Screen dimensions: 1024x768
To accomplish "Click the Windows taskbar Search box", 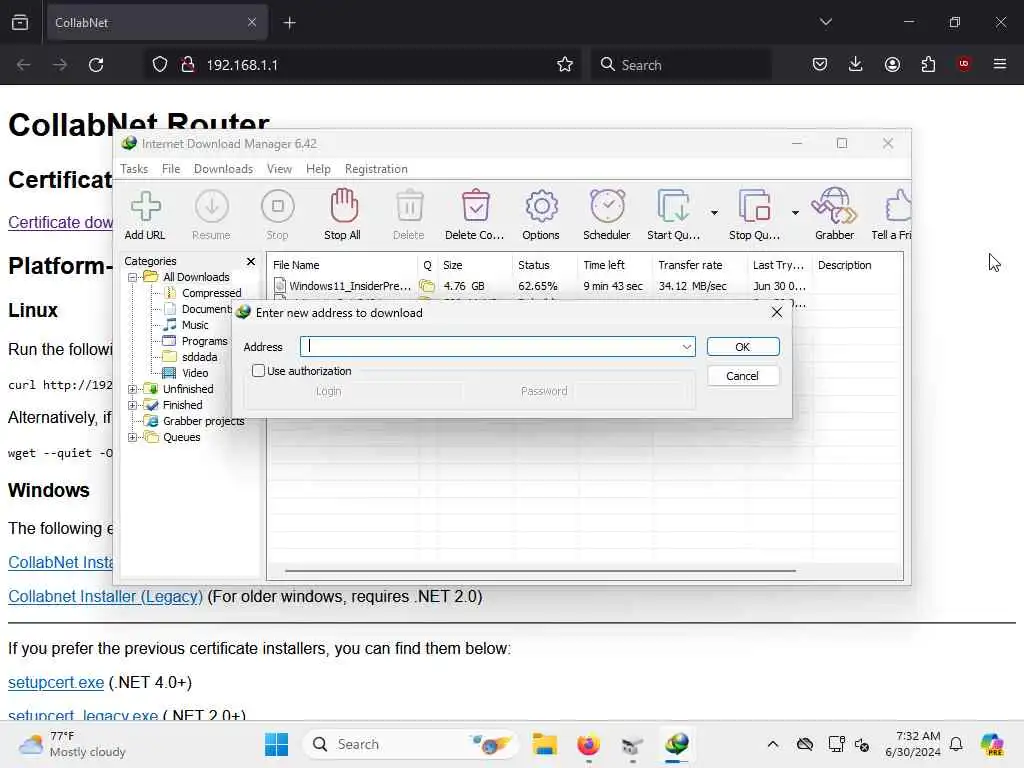I will (411, 744).
